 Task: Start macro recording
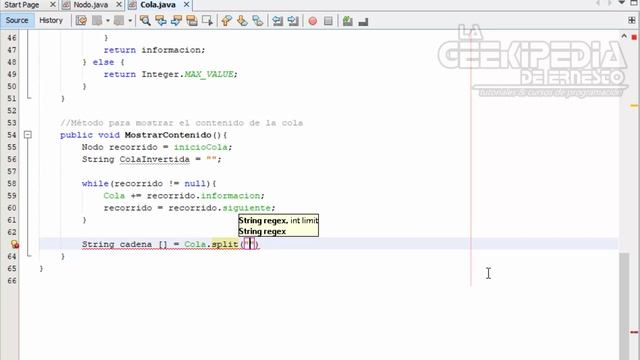(313, 21)
